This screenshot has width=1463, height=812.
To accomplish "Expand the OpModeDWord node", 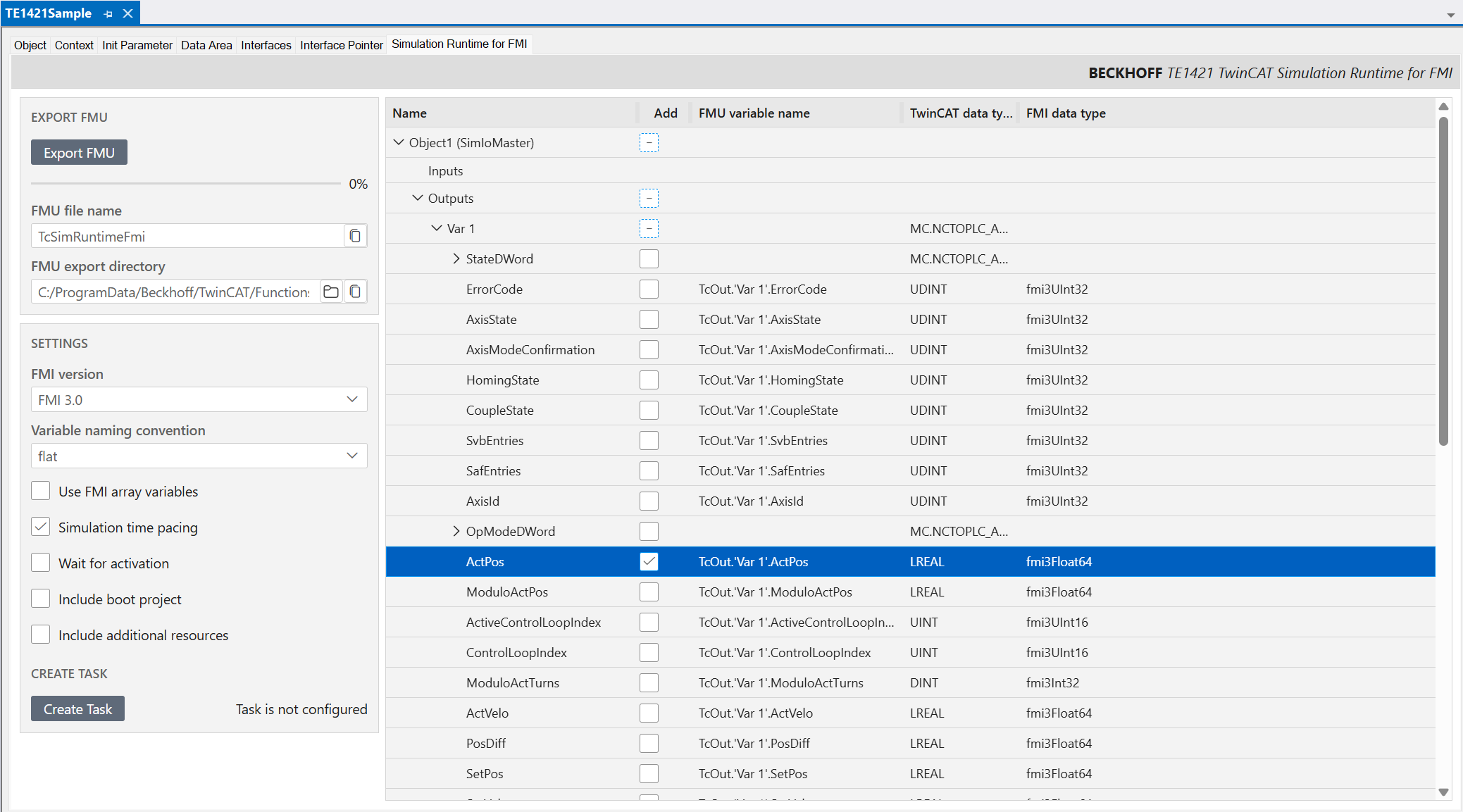I will (456, 531).
